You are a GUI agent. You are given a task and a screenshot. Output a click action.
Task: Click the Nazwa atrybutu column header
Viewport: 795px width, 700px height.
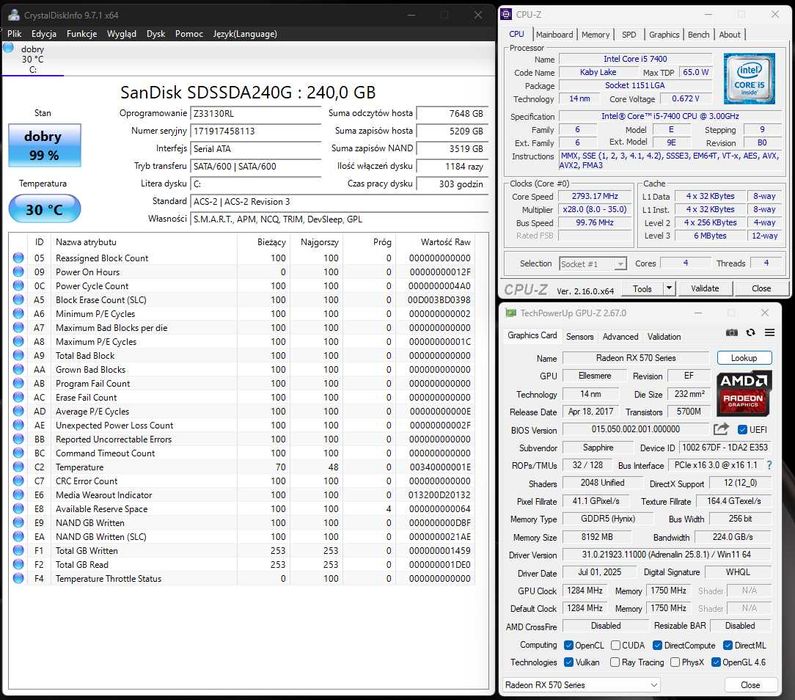click(x=86, y=242)
